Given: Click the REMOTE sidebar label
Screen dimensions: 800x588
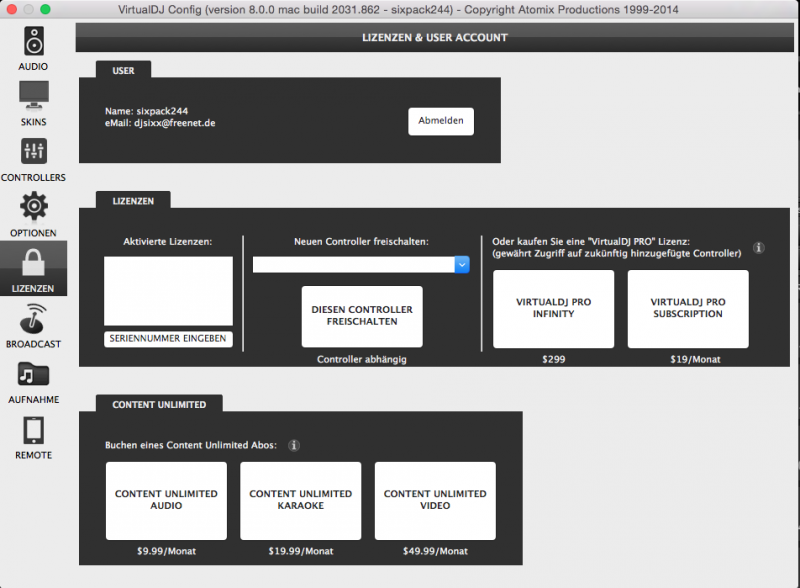Looking at the screenshot, I should (x=34, y=455).
